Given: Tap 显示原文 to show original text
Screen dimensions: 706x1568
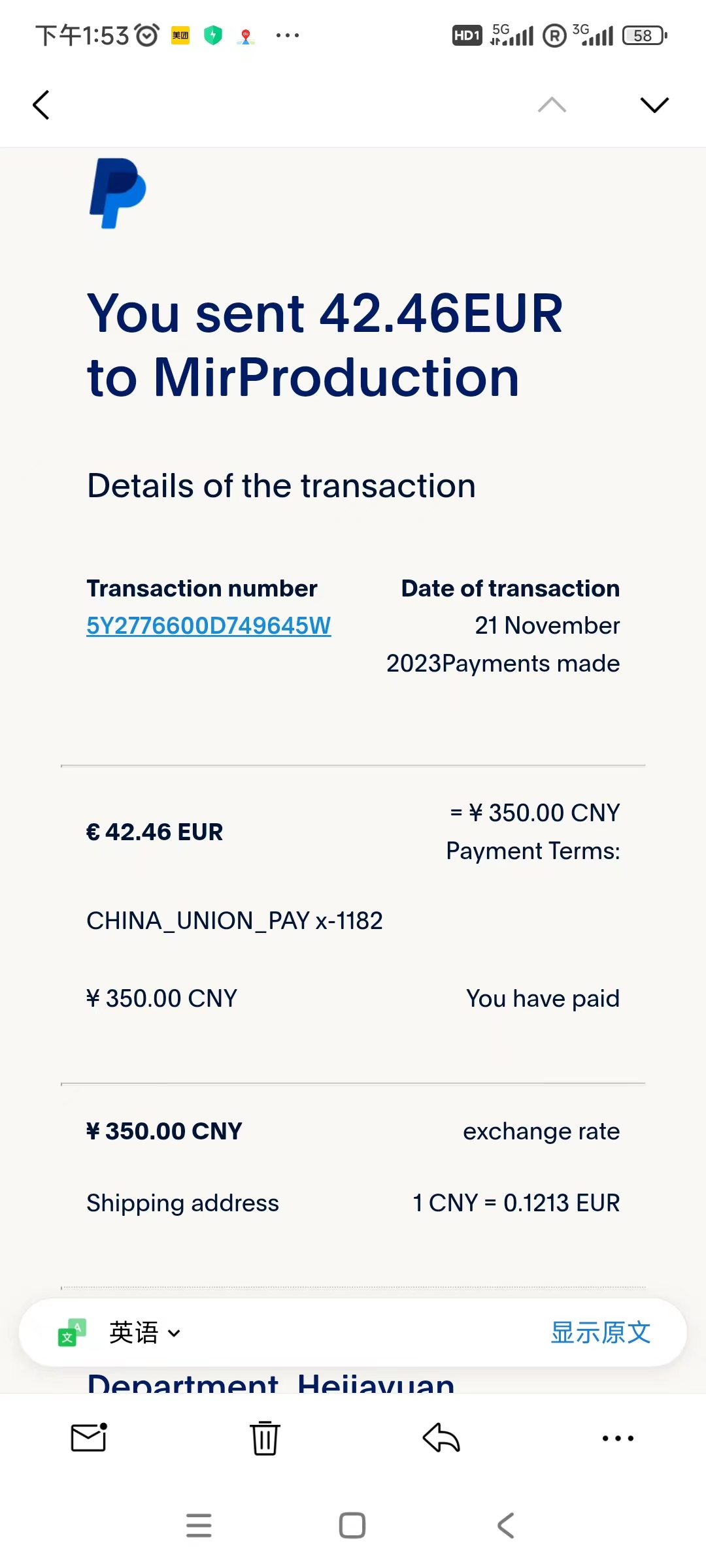Looking at the screenshot, I should [x=600, y=1333].
